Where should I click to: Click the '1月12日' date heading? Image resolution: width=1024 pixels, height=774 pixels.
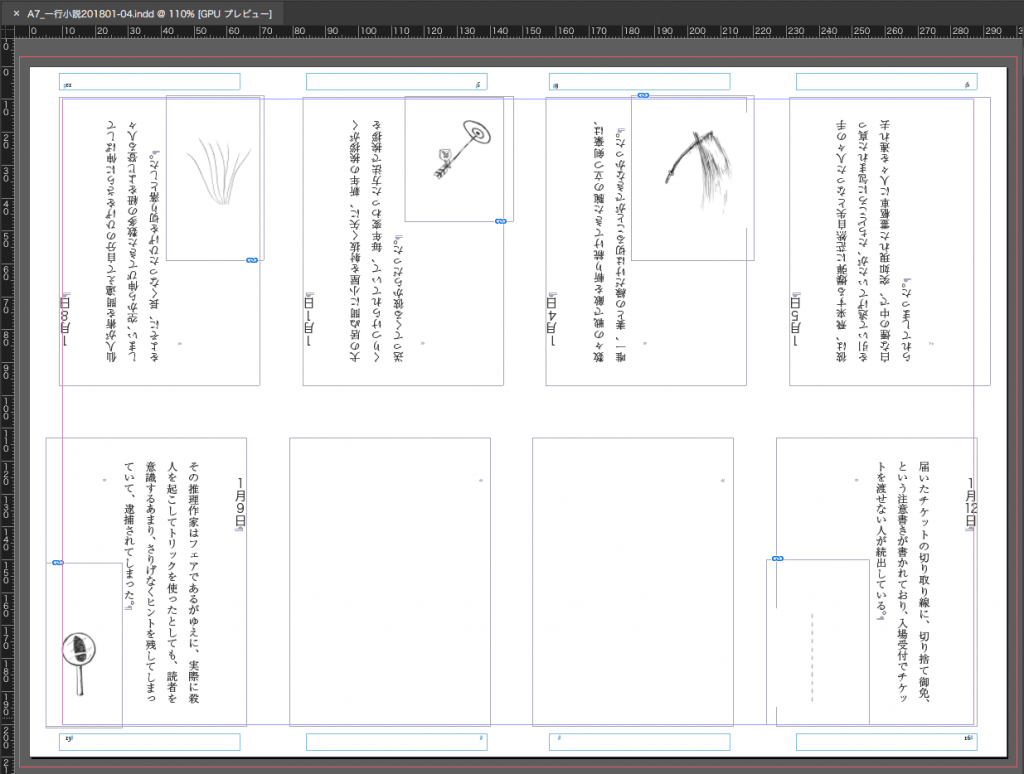(x=971, y=503)
